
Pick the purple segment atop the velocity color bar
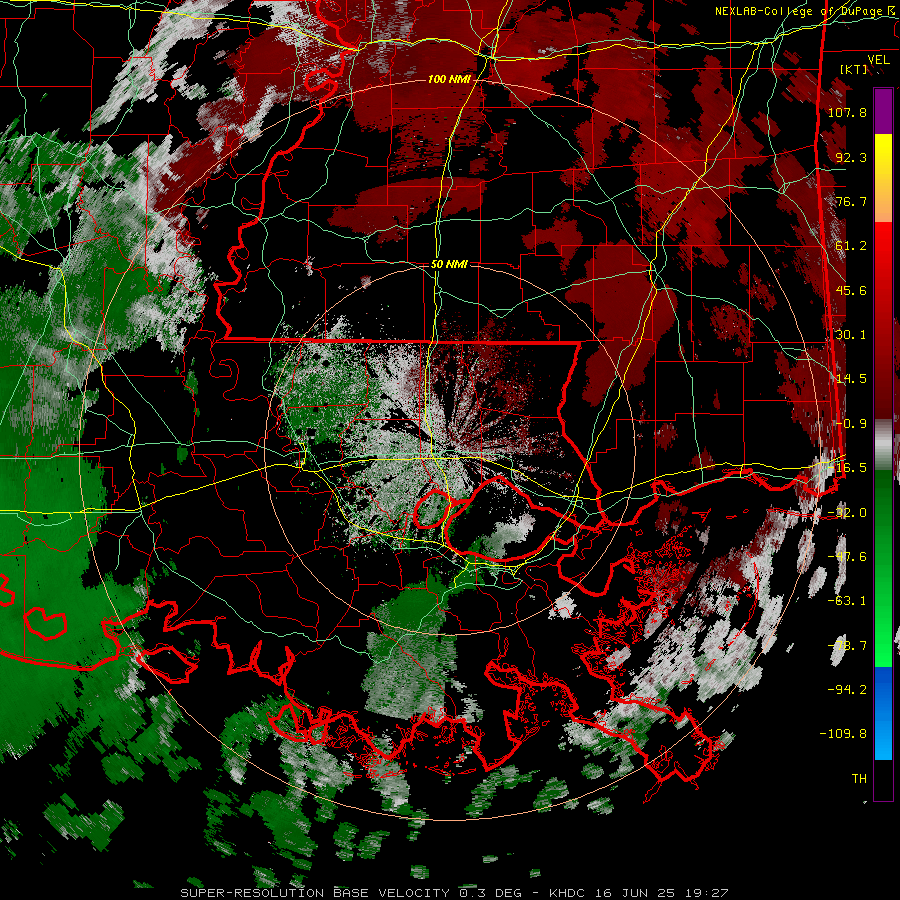point(883,111)
